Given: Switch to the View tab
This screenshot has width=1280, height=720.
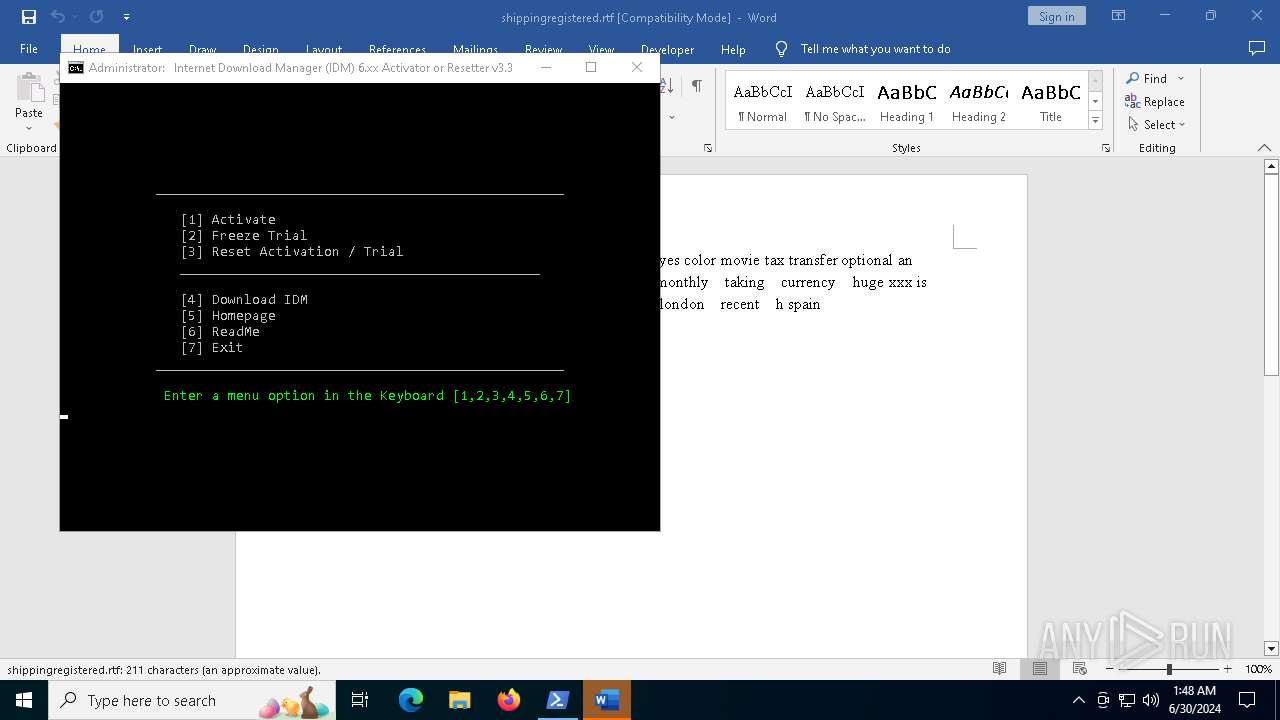Looking at the screenshot, I should click(601, 49).
